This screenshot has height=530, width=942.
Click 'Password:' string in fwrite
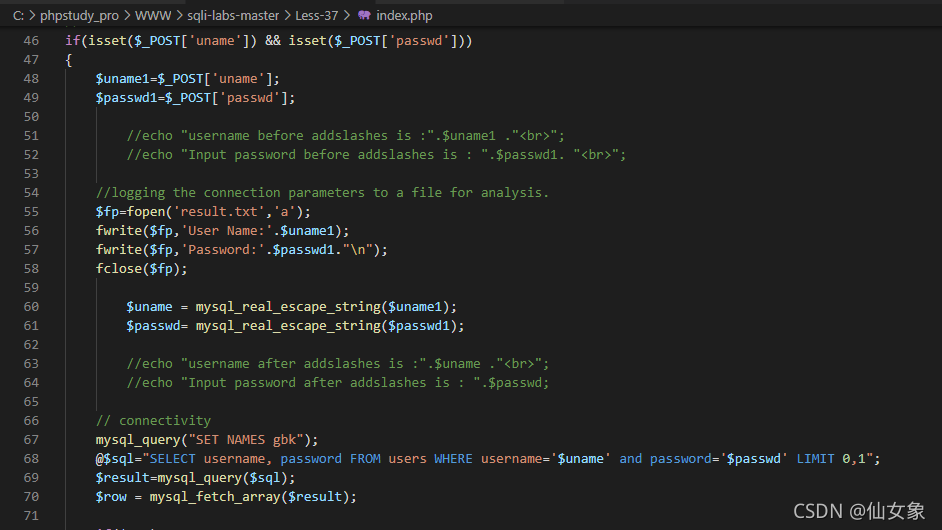coord(223,249)
